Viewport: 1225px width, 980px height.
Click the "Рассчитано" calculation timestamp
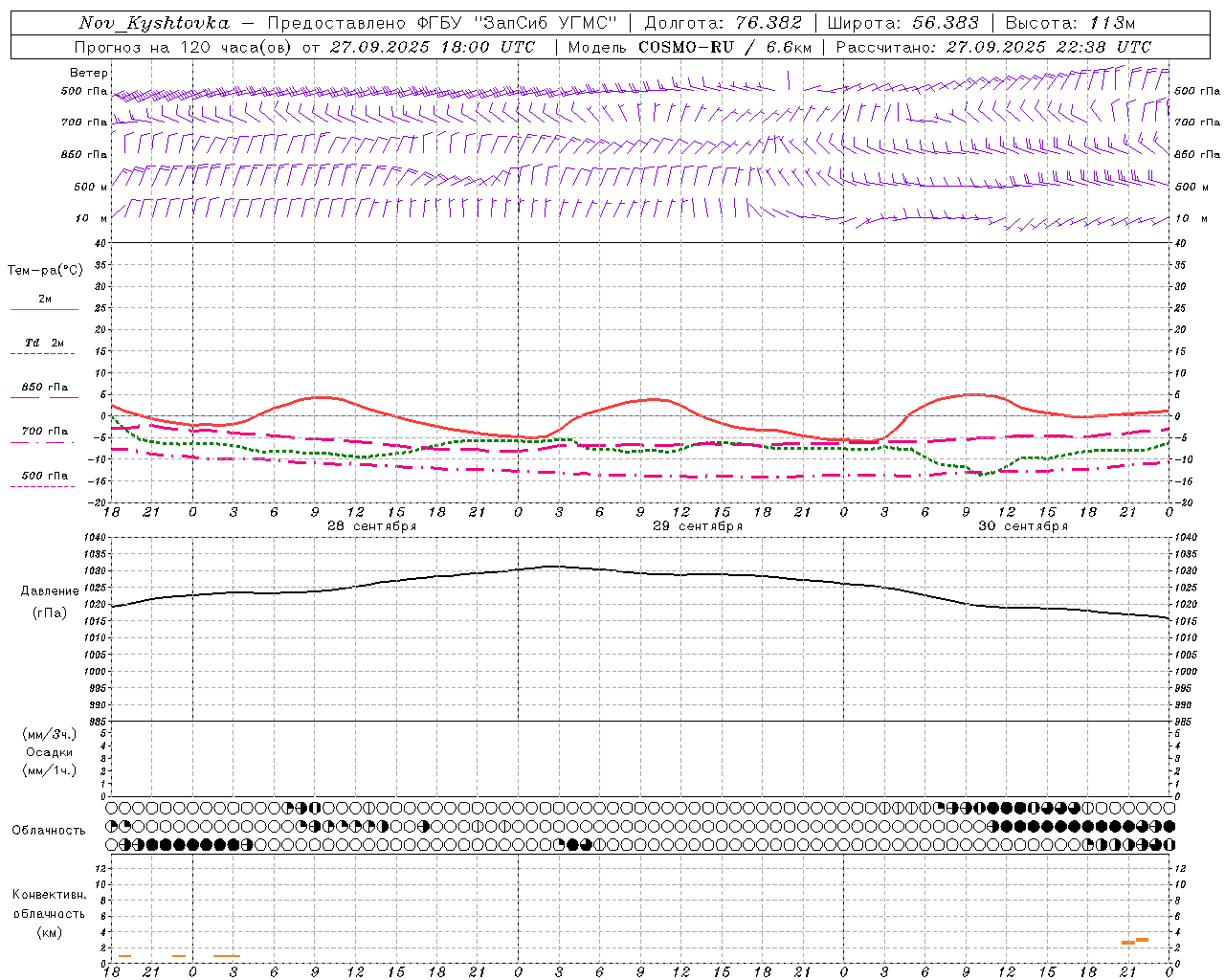pos(993,47)
